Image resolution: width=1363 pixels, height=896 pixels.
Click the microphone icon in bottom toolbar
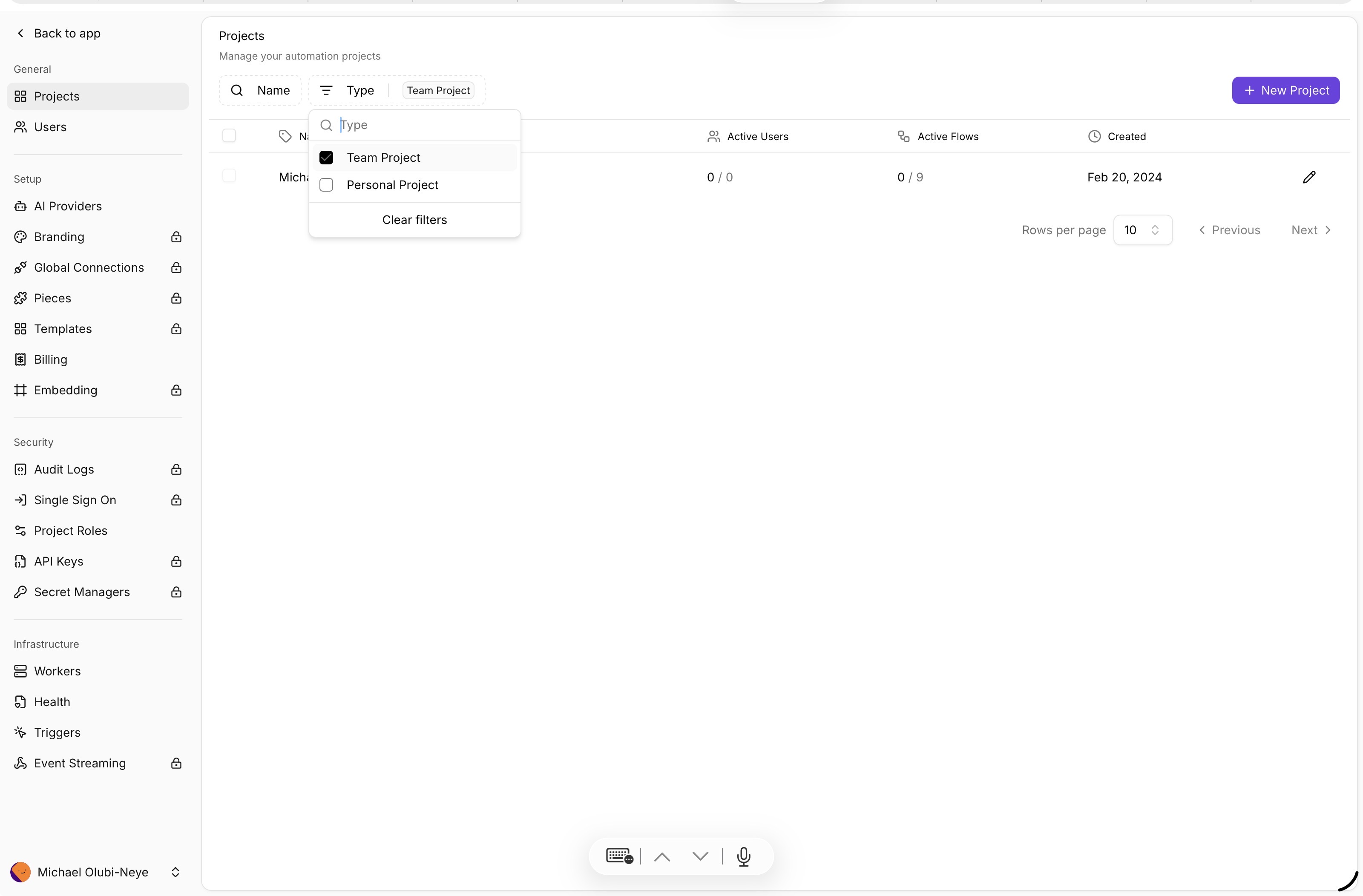click(x=743, y=856)
